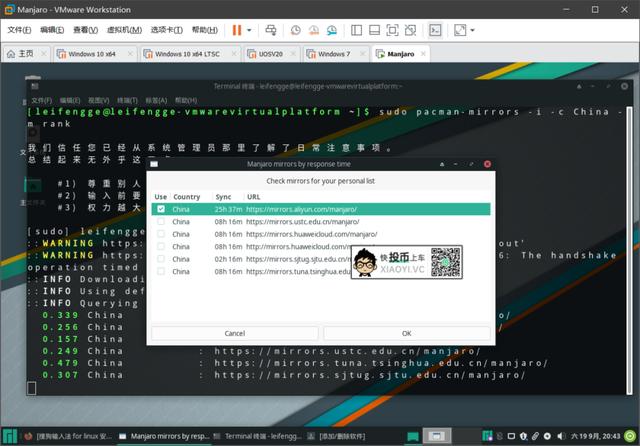Click the OK button in mirrors dialog
Image resolution: width=640 pixels, height=446 pixels.
point(406,333)
